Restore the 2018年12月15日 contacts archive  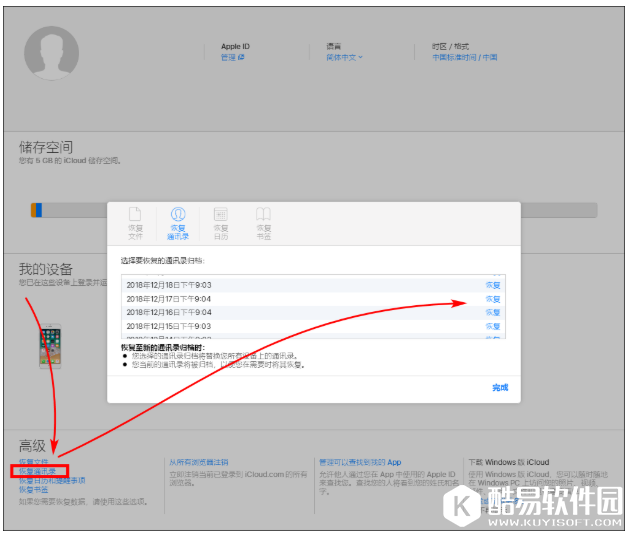click(x=492, y=327)
